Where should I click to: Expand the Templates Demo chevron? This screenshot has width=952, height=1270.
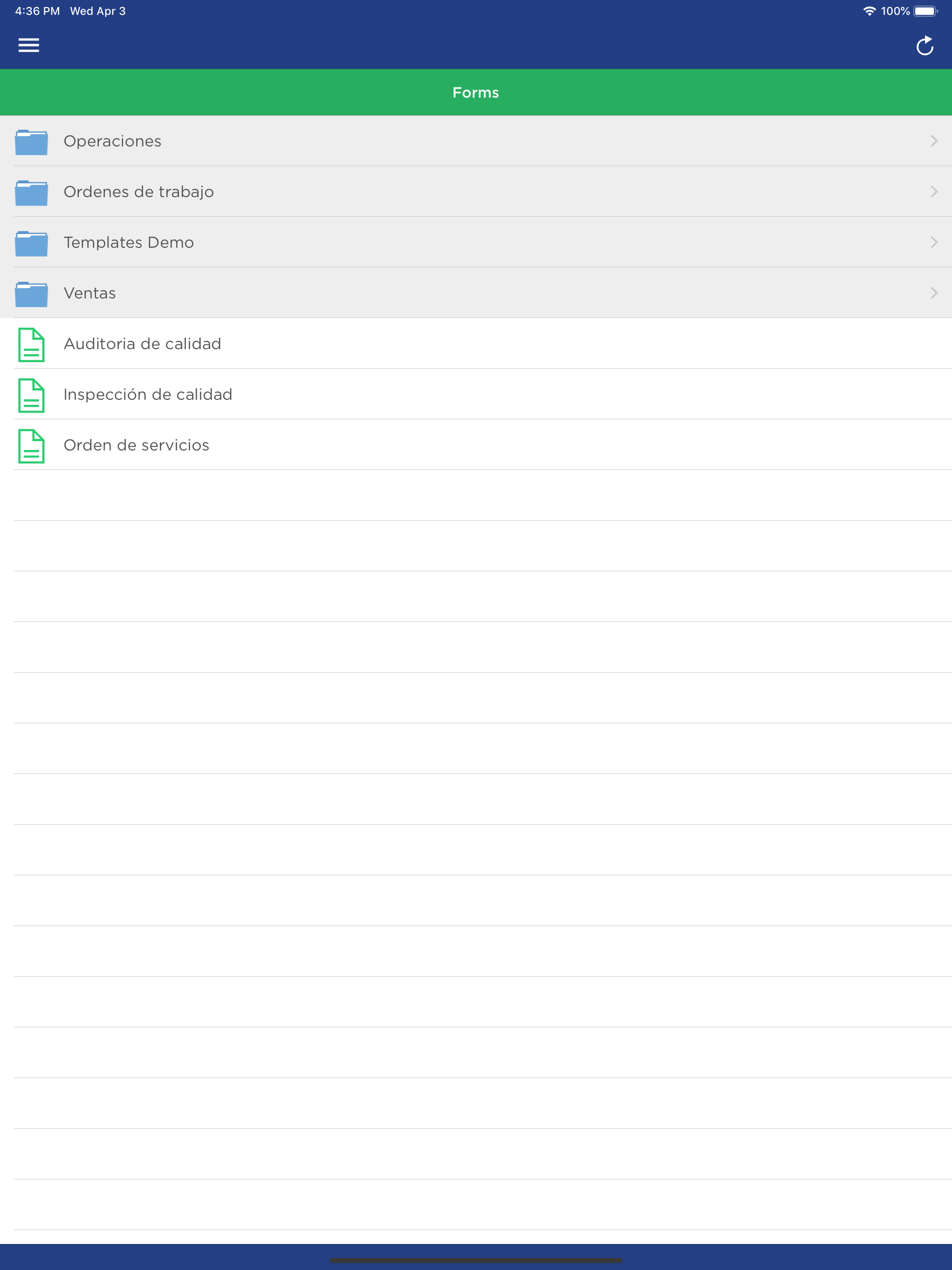point(933,242)
